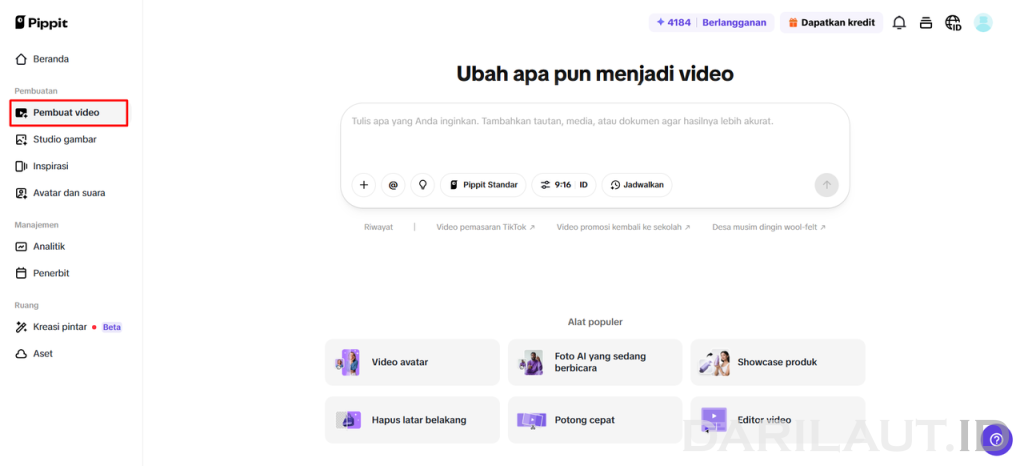1024x466 pixels.
Task: Open the user profile avatar
Action: [x=983, y=23]
